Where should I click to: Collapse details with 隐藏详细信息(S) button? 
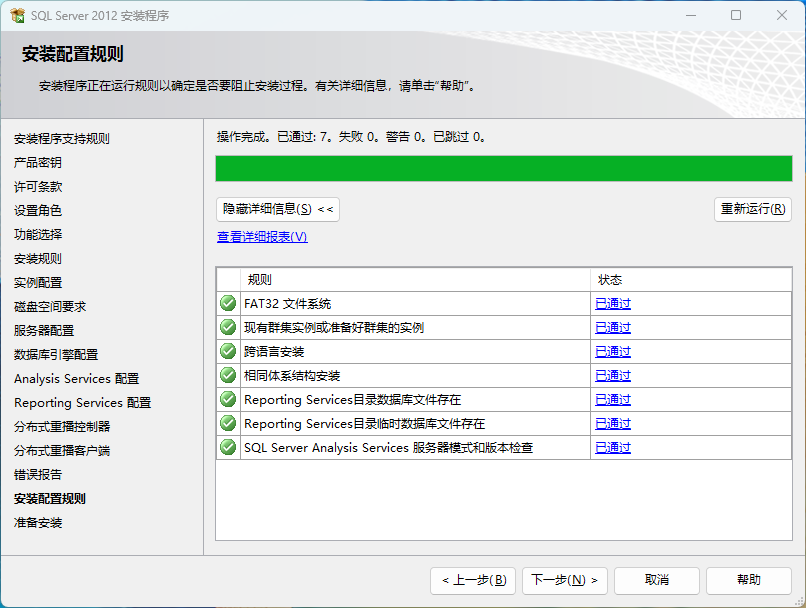(x=278, y=209)
